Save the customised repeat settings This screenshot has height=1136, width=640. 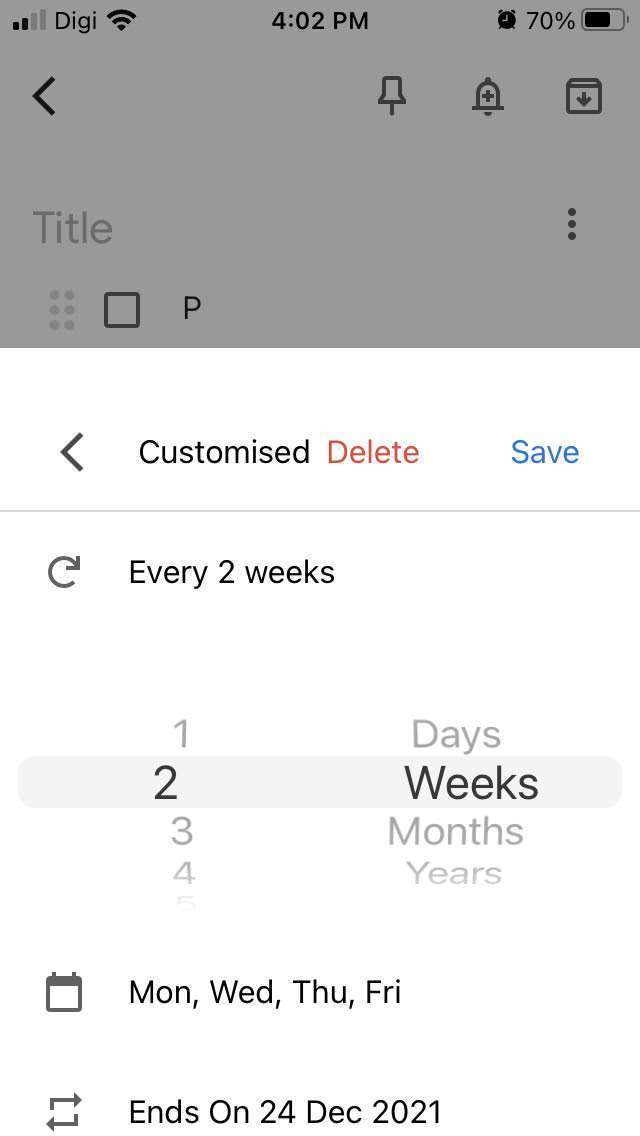tap(545, 452)
